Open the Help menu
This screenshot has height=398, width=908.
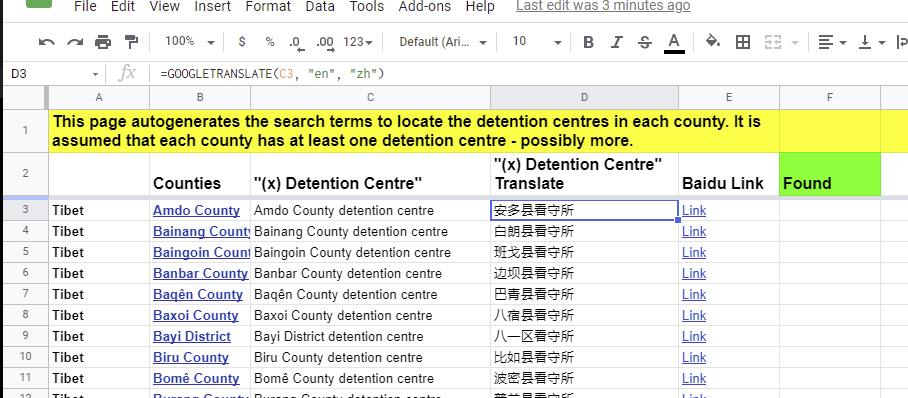coord(480,6)
